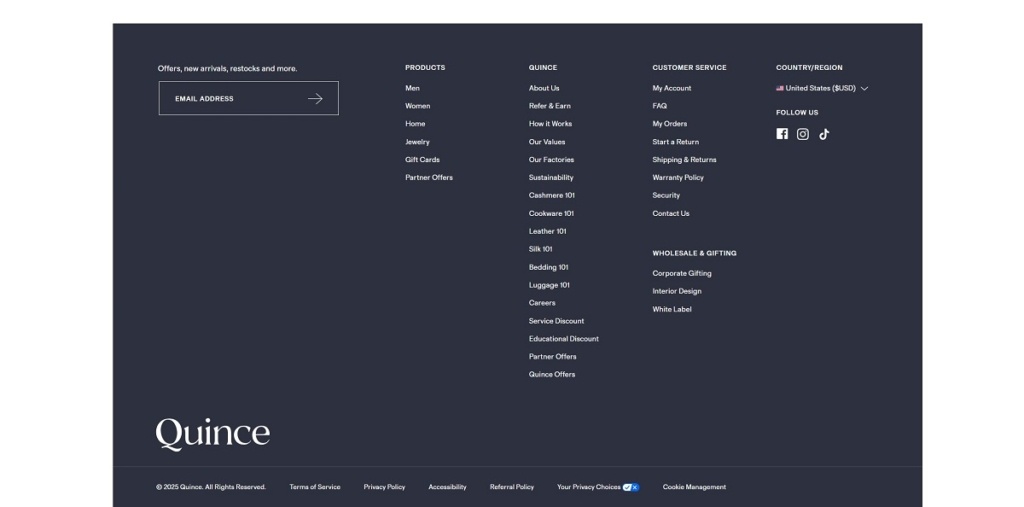Viewport: 1024px width, 507px height.
Task: Open Corporate Gifting link
Action: tap(682, 273)
